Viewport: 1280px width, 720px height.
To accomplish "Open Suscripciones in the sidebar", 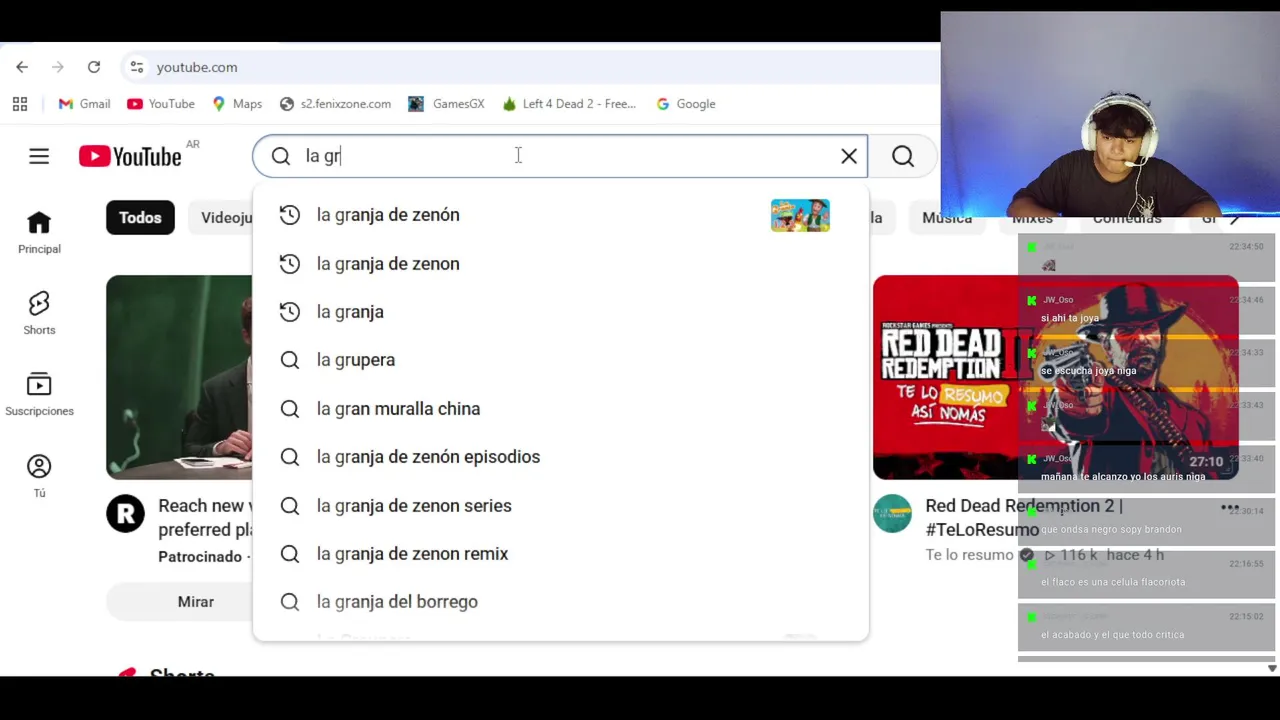I will click(39, 395).
